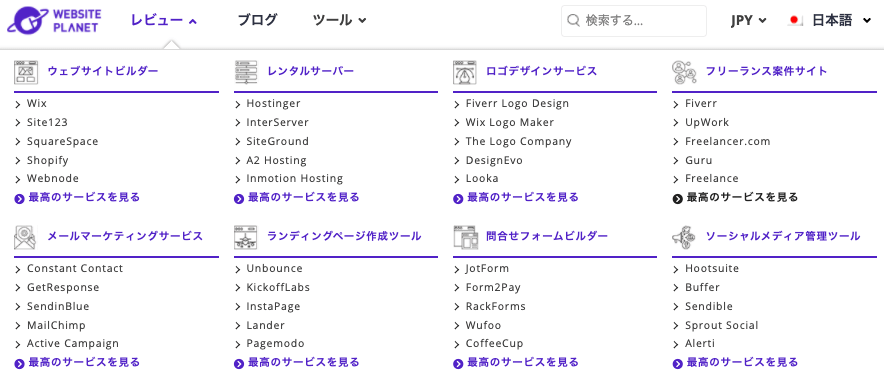
Task: Open the UpWork review link
Action: tap(707, 122)
